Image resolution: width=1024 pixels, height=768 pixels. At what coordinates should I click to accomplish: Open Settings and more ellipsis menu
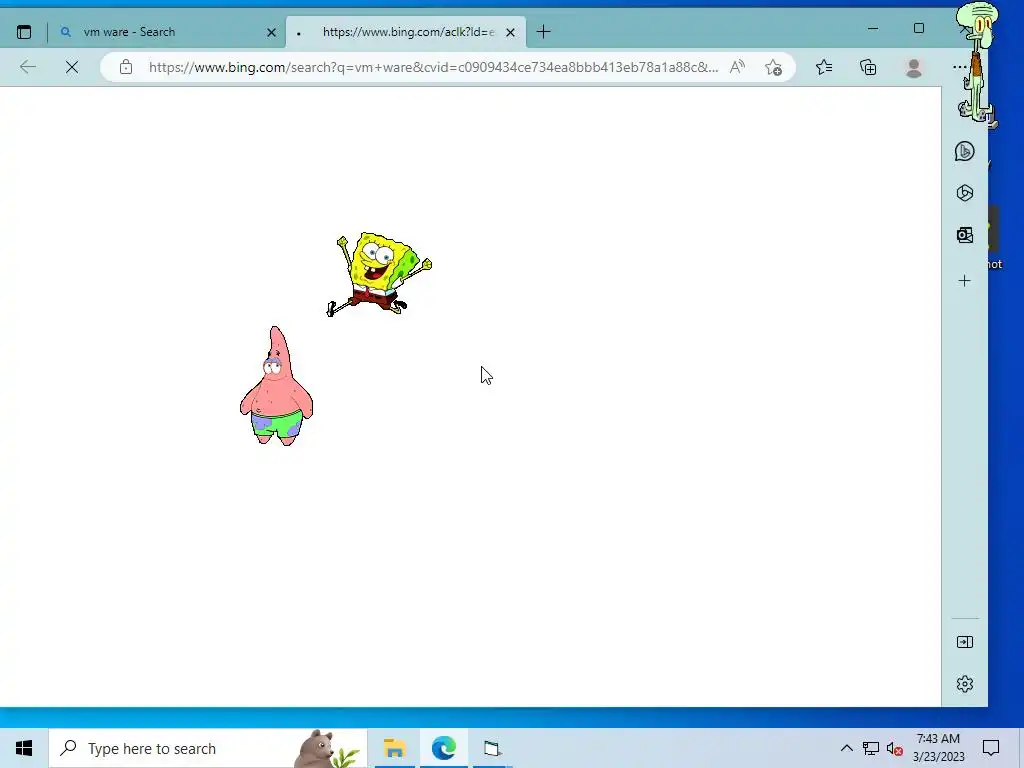pyautogui.click(x=958, y=67)
